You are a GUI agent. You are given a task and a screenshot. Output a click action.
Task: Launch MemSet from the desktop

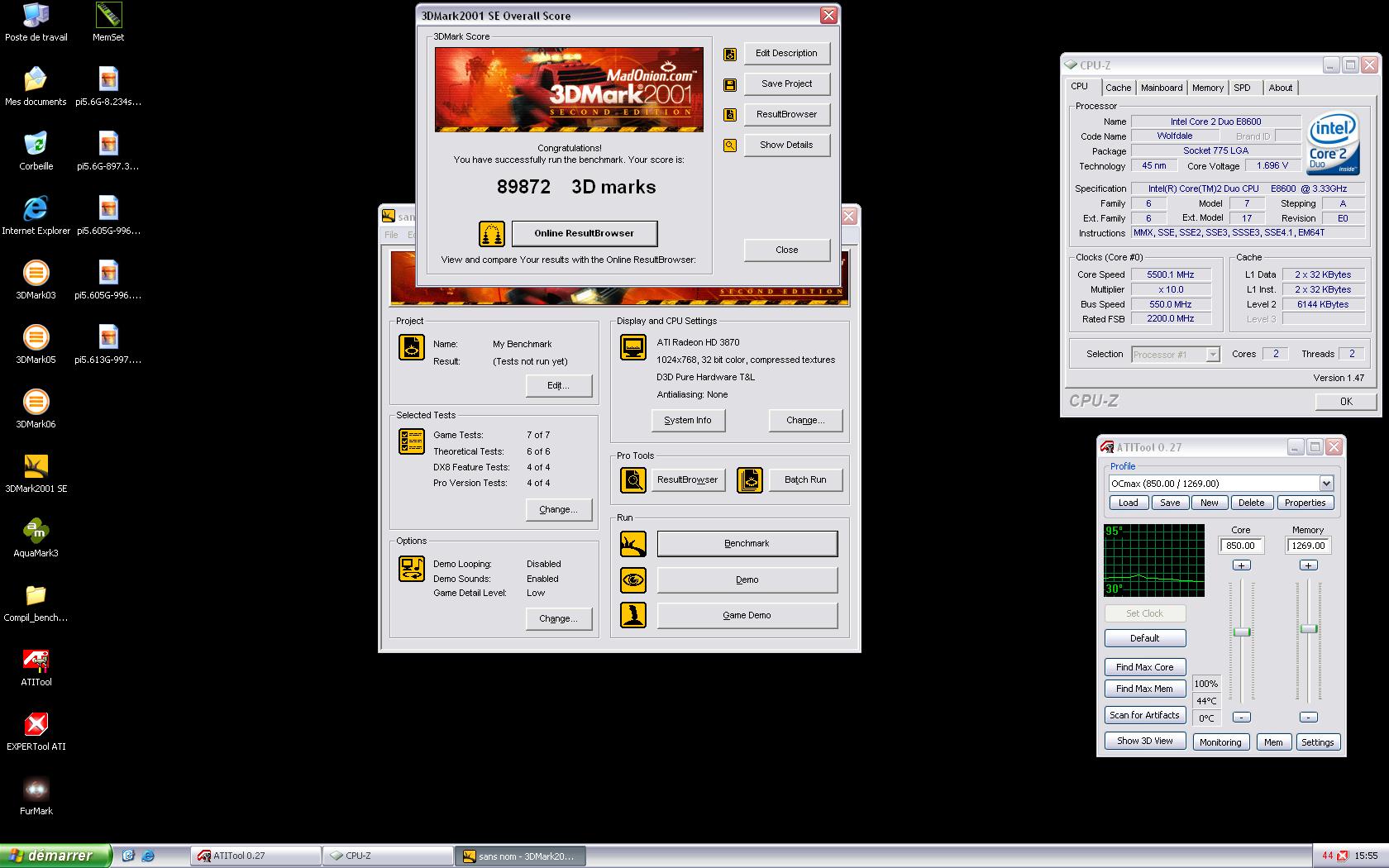coord(108,22)
